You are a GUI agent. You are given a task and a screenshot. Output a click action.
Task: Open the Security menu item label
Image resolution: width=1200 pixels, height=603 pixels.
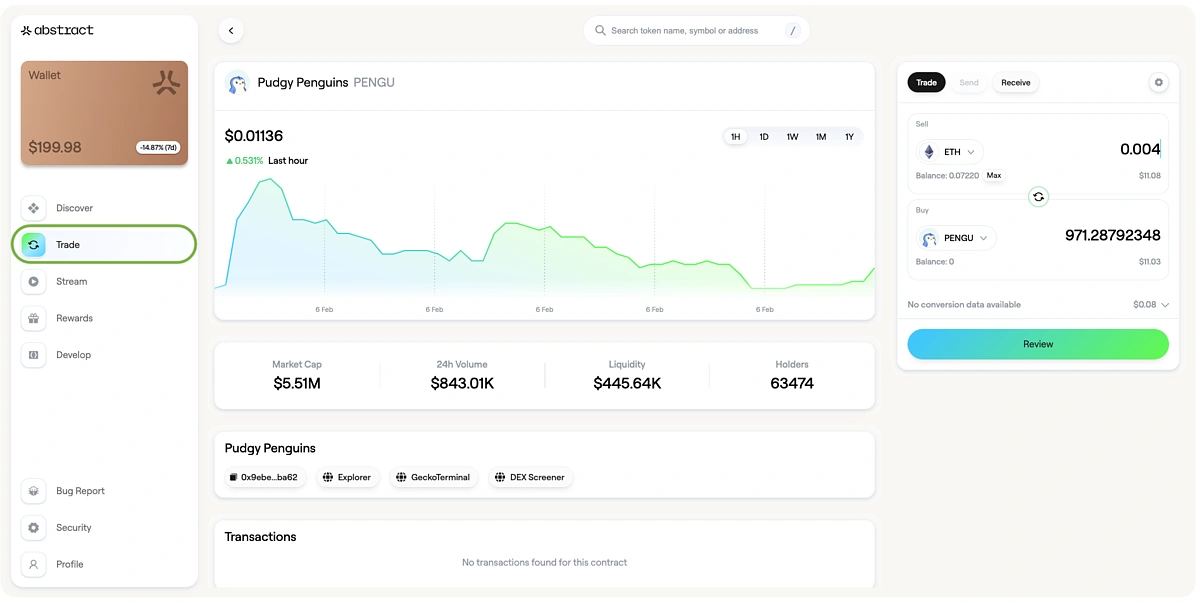(73, 528)
